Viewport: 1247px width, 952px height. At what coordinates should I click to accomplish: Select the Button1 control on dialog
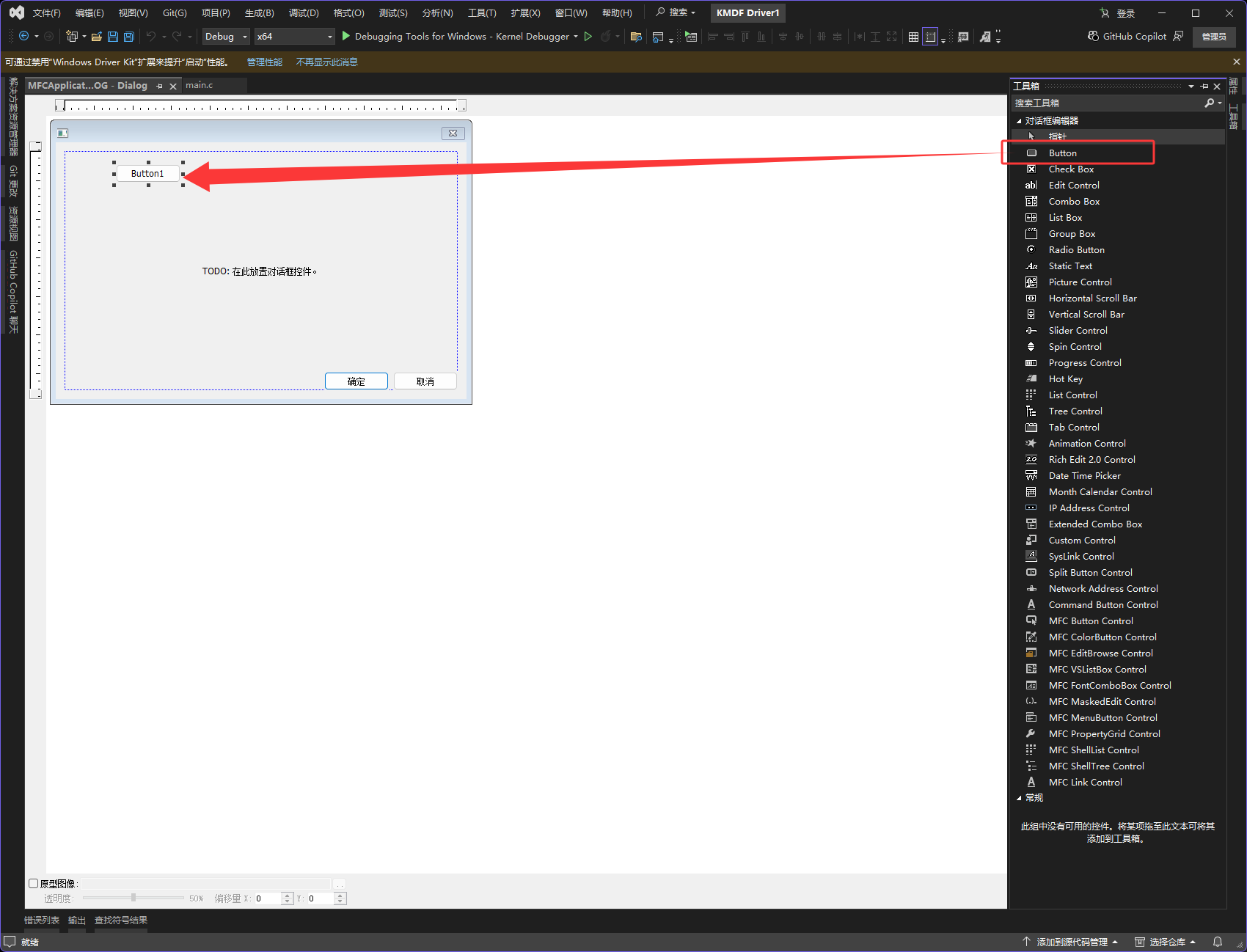(148, 174)
